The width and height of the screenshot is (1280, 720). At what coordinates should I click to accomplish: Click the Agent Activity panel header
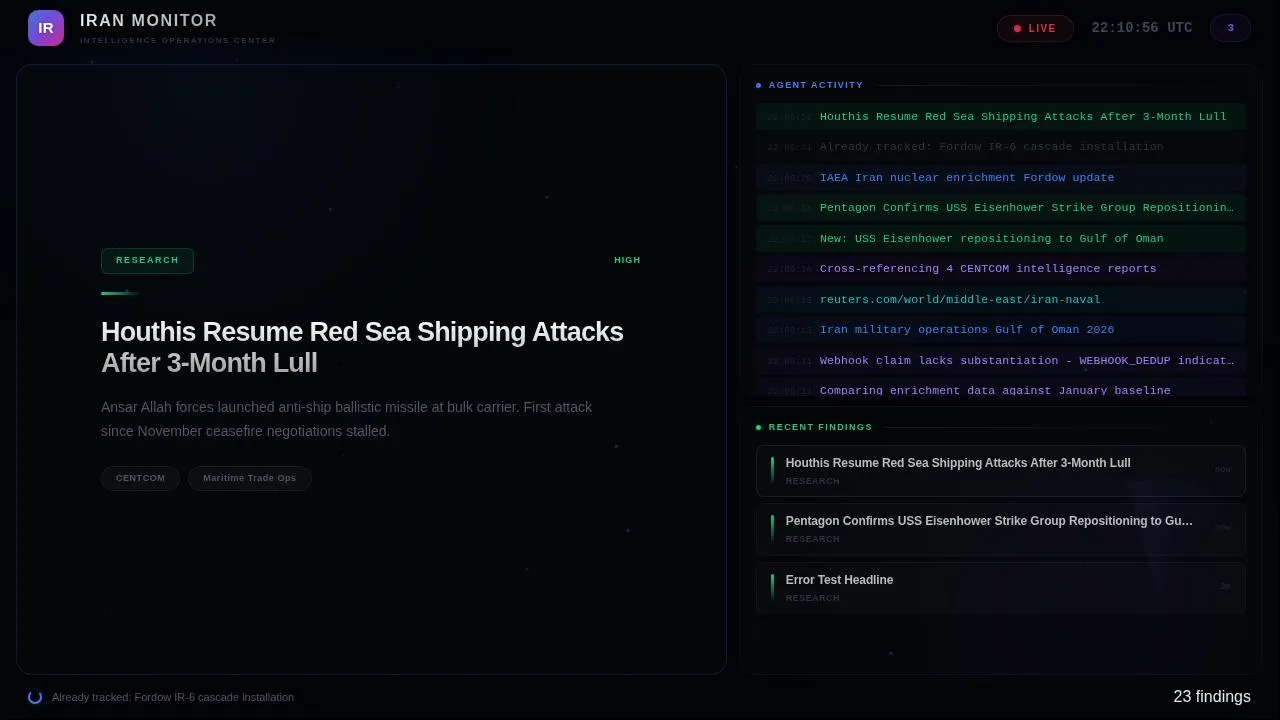click(x=815, y=85)
